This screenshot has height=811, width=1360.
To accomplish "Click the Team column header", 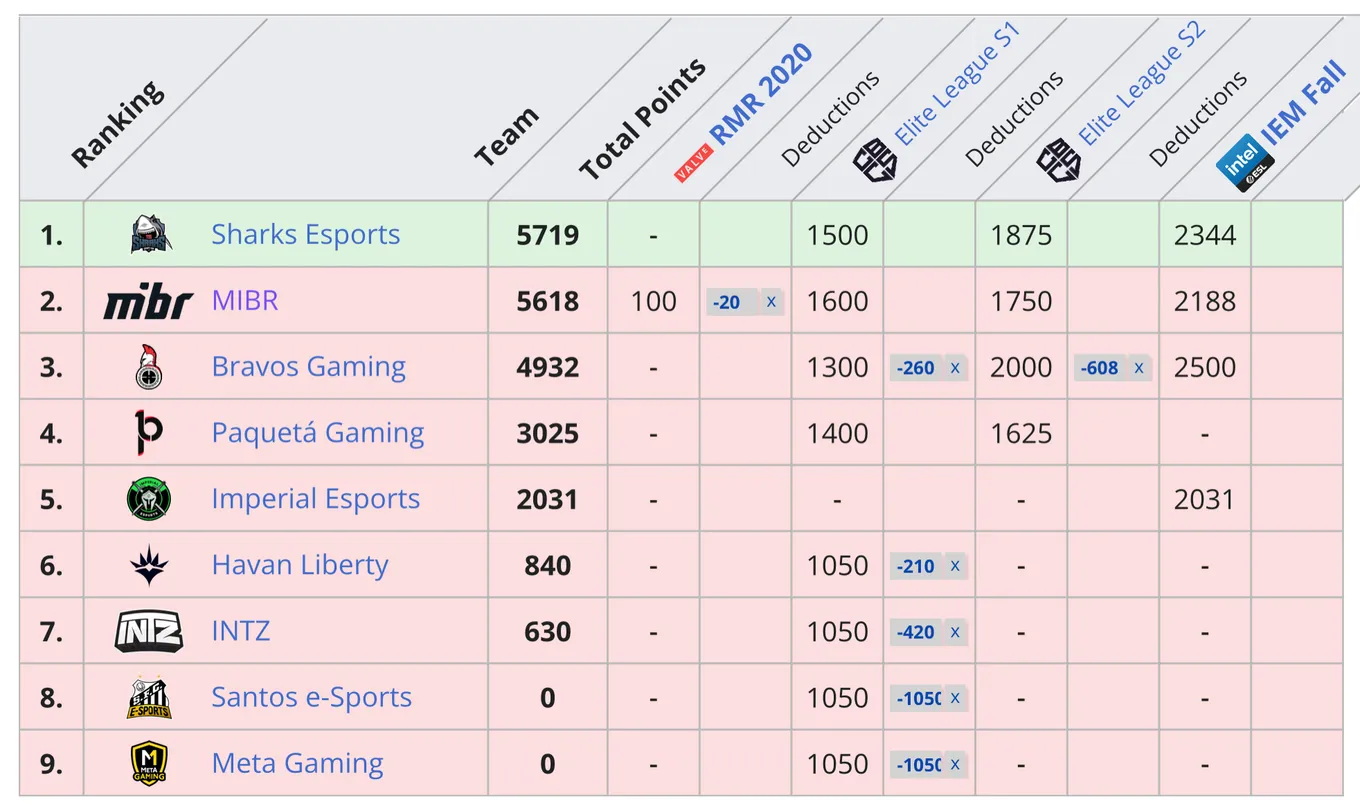I will tap(506, 137).
